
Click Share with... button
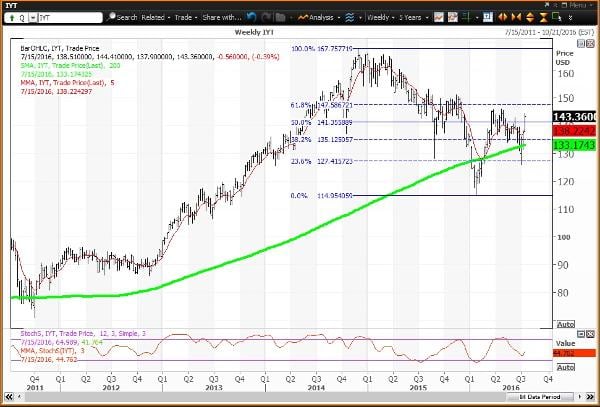click(222, 18)
